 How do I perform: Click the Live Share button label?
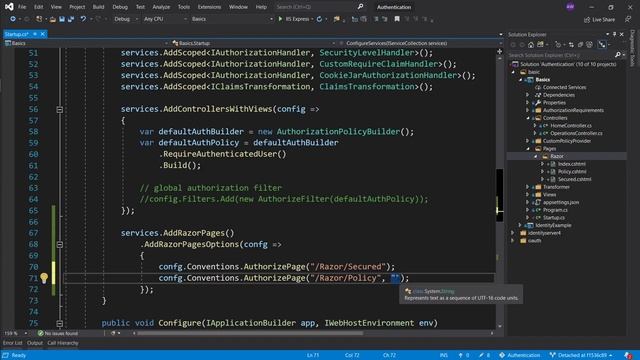click(603, 20)
